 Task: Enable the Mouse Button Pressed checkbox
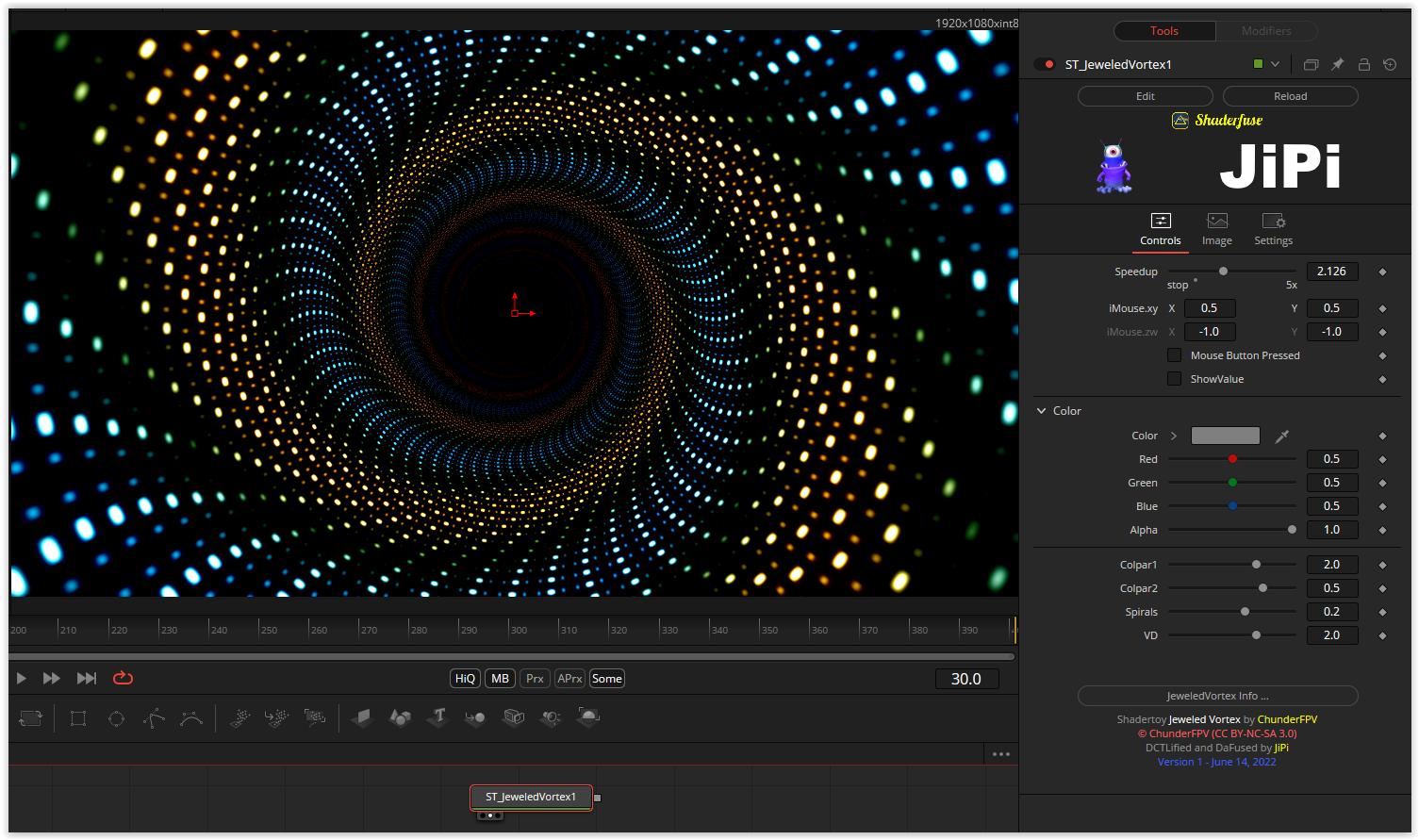1174,355
